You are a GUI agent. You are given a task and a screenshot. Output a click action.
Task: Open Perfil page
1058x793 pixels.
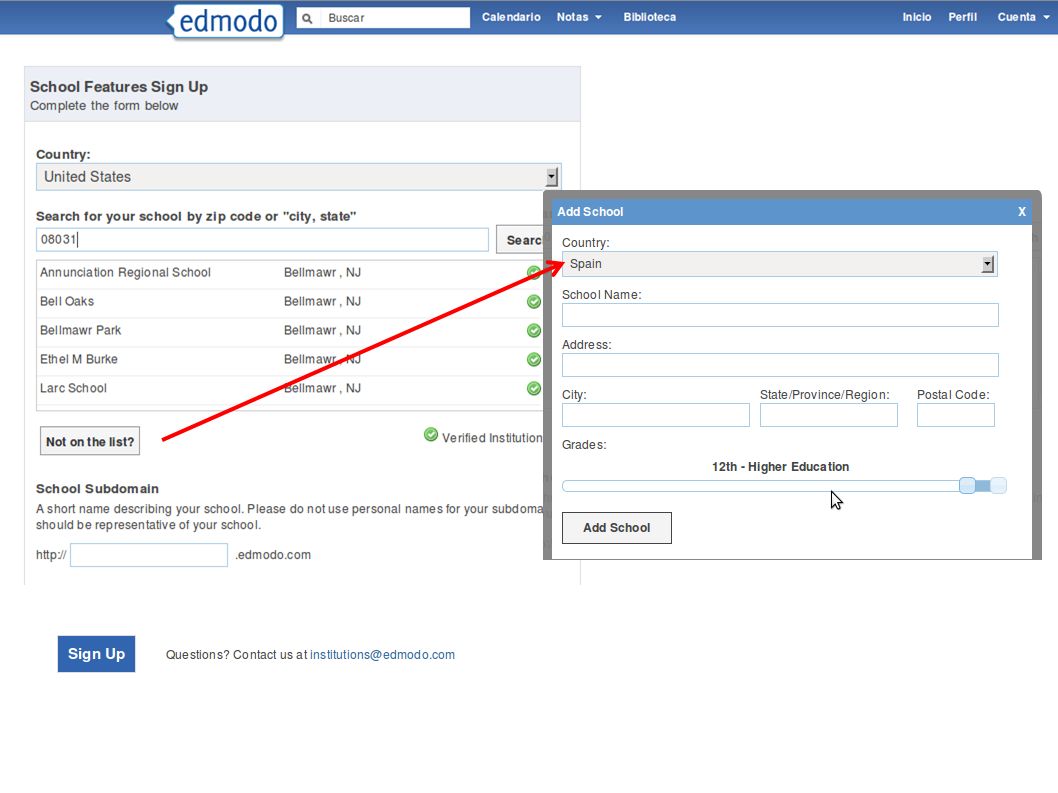coord(962,18)
